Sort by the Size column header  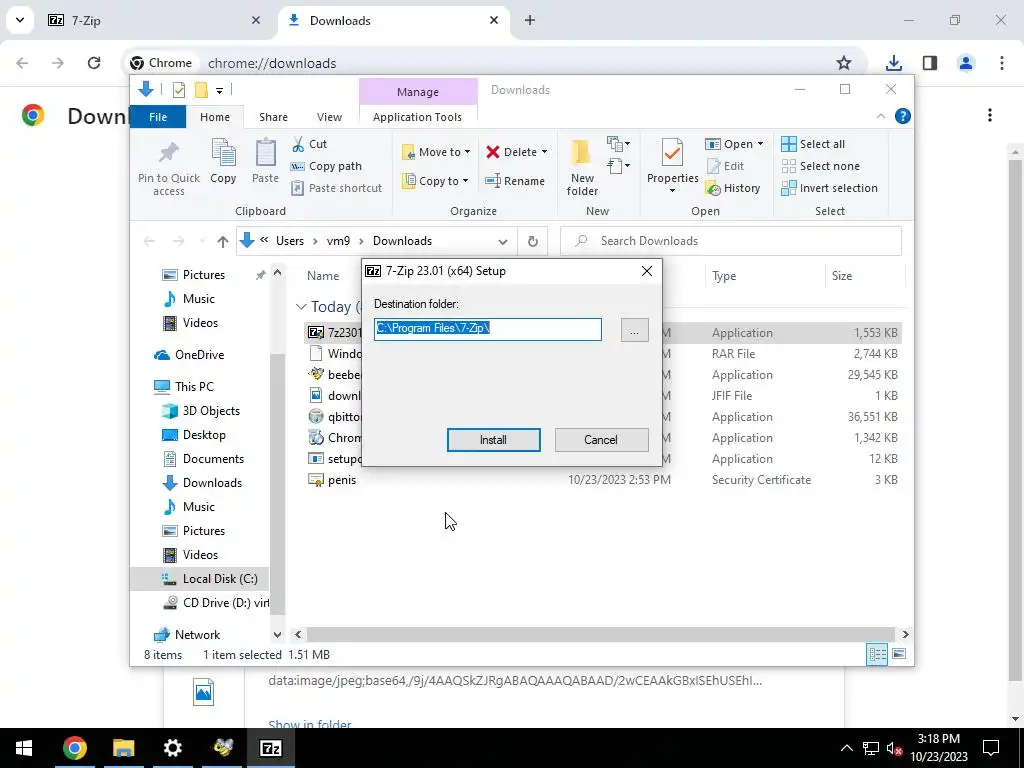pos(842,276)
